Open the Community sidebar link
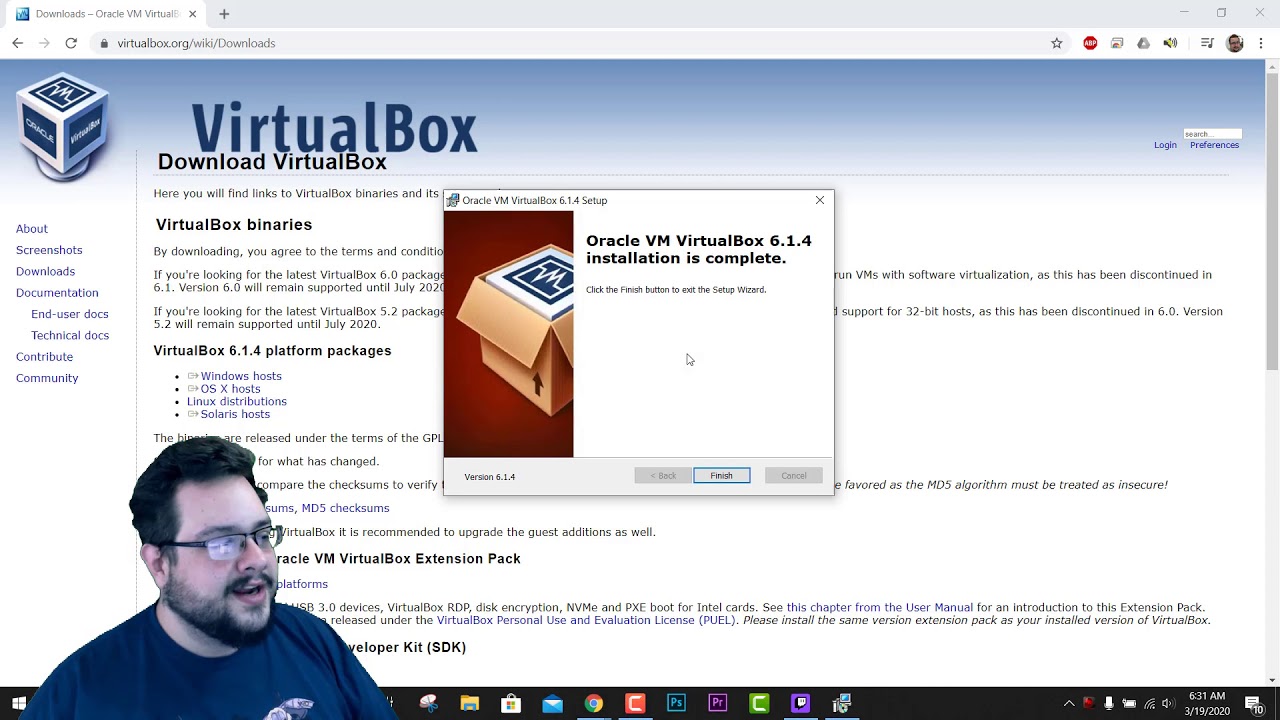 click(x=47, y=378)
